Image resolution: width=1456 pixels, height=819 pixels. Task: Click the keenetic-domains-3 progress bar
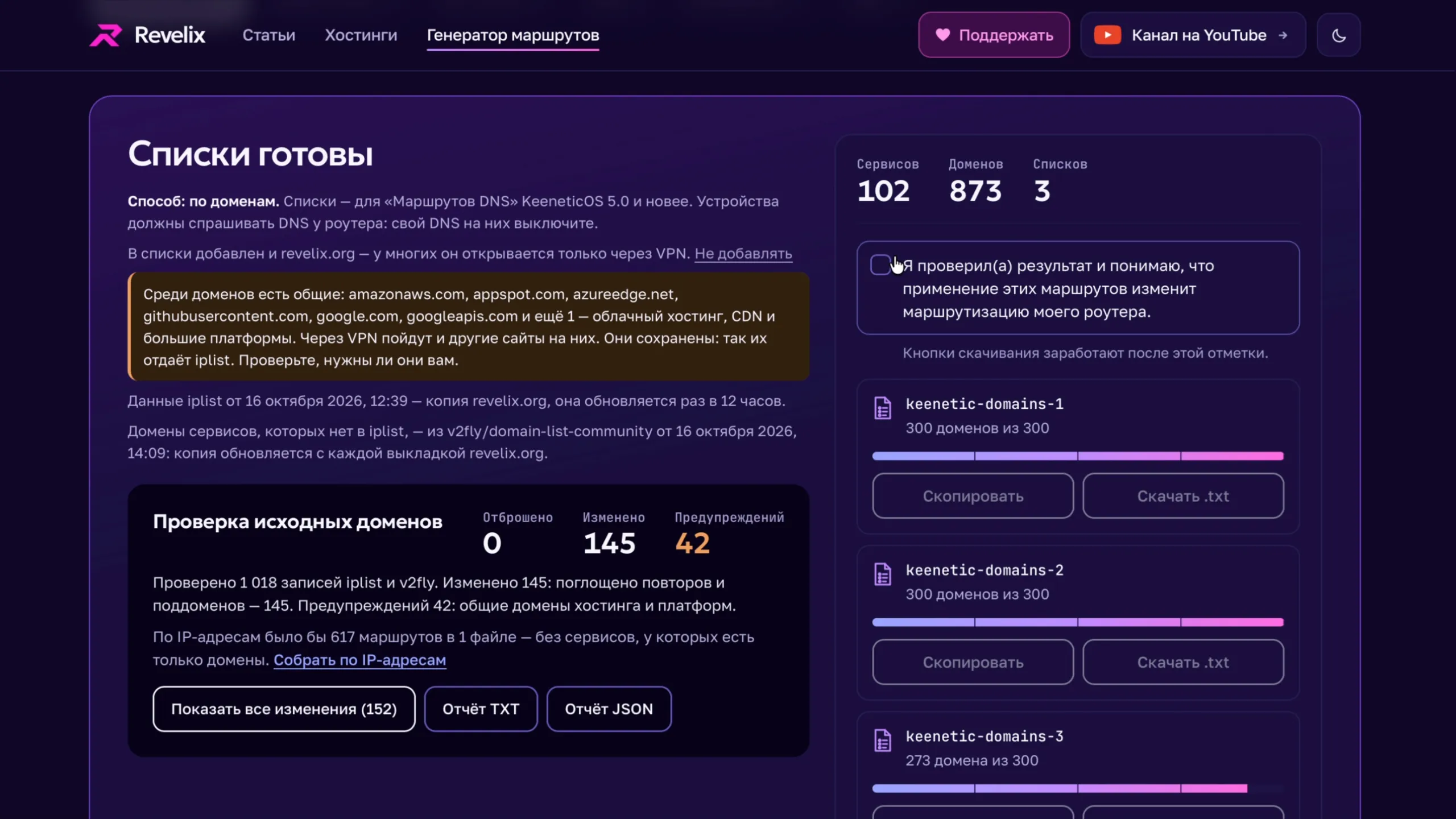point(1078,788)
